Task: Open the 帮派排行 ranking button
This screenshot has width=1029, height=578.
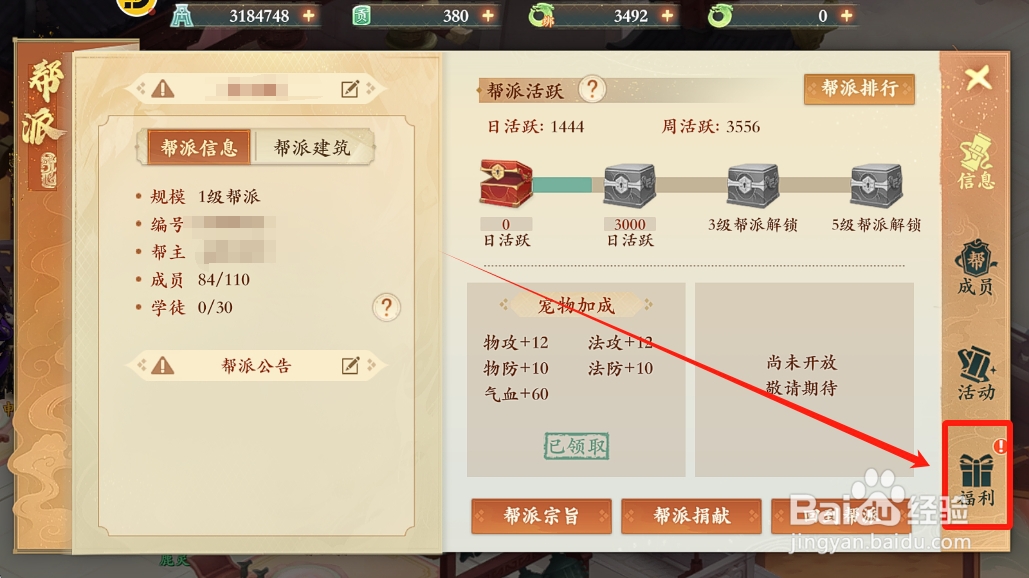Action: tap(859, 89)
